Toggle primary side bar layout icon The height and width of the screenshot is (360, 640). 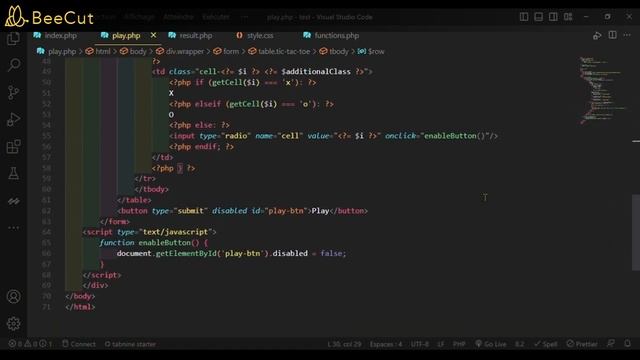[524, 17]
